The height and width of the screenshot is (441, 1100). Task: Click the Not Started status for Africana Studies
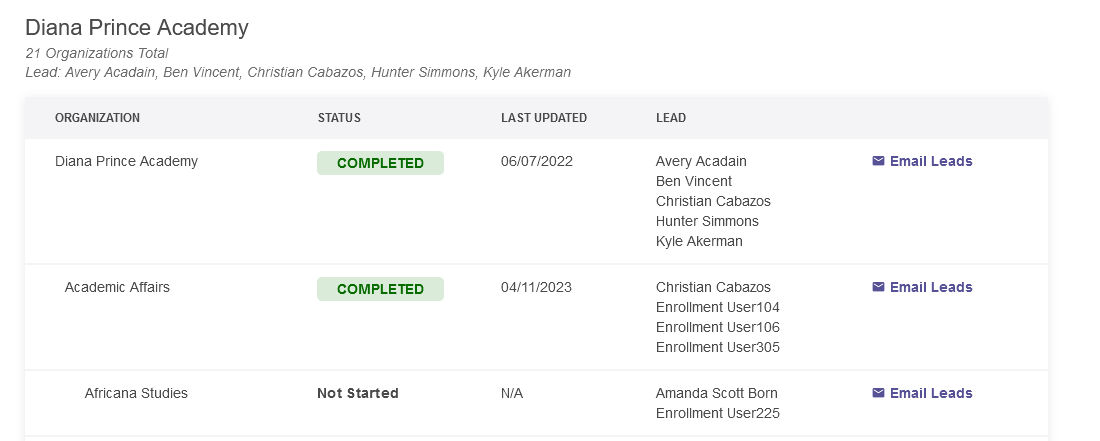(x=358, y=393)
